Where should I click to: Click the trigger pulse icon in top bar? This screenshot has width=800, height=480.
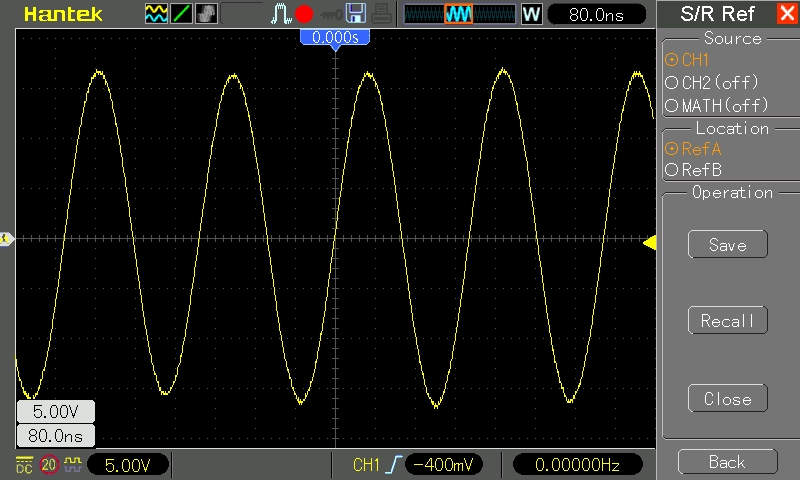(280, 14)
